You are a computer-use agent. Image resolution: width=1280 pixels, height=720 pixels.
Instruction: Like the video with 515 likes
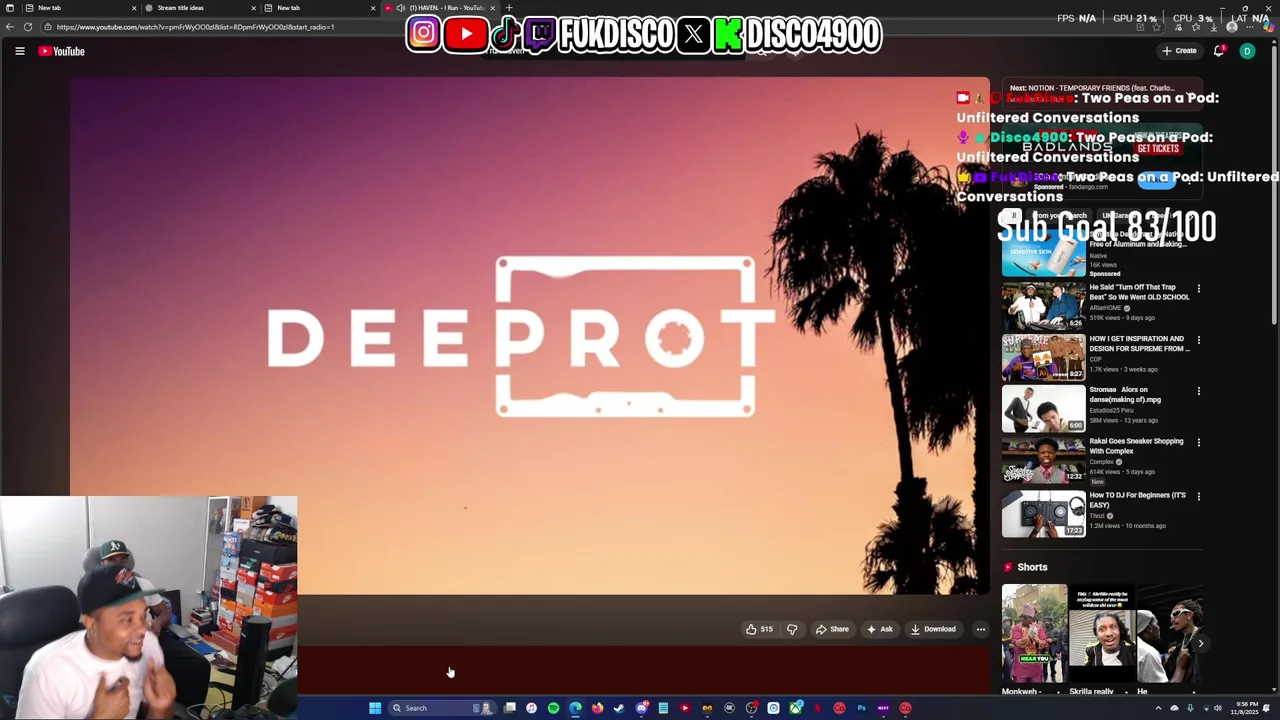(759, 629)
